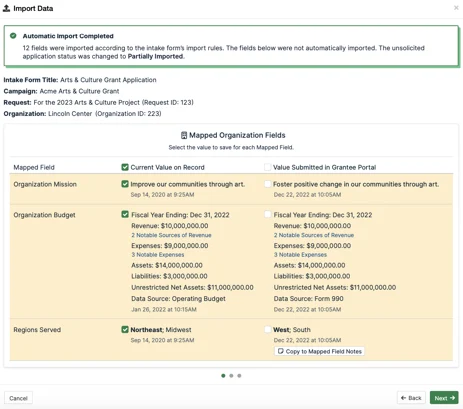Click the Organization Budget field label
Image resolution: width=463 pixels, height=409 pixels.
point(44,215)
